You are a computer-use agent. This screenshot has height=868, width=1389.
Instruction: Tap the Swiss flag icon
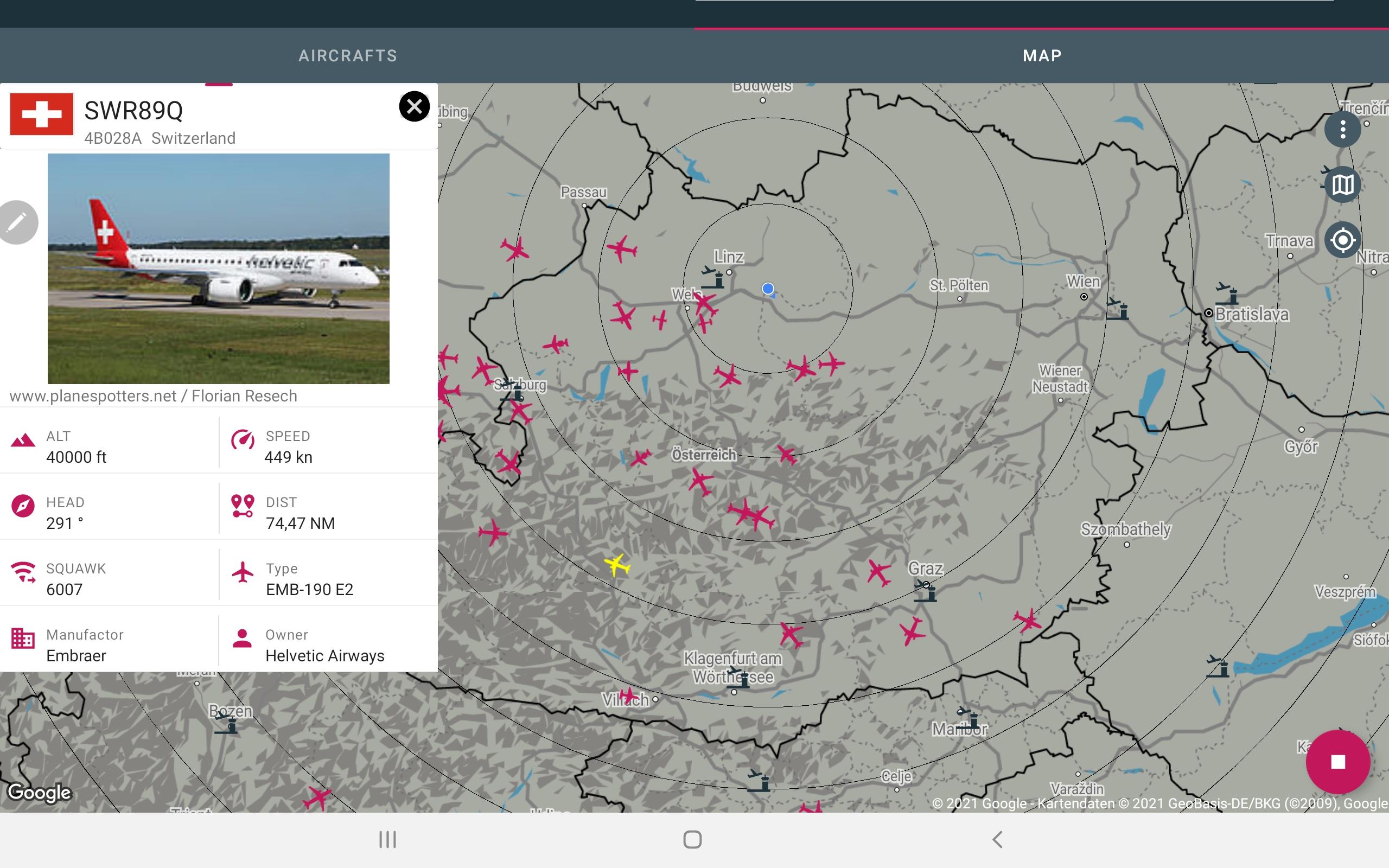click(x=42, y=114)
